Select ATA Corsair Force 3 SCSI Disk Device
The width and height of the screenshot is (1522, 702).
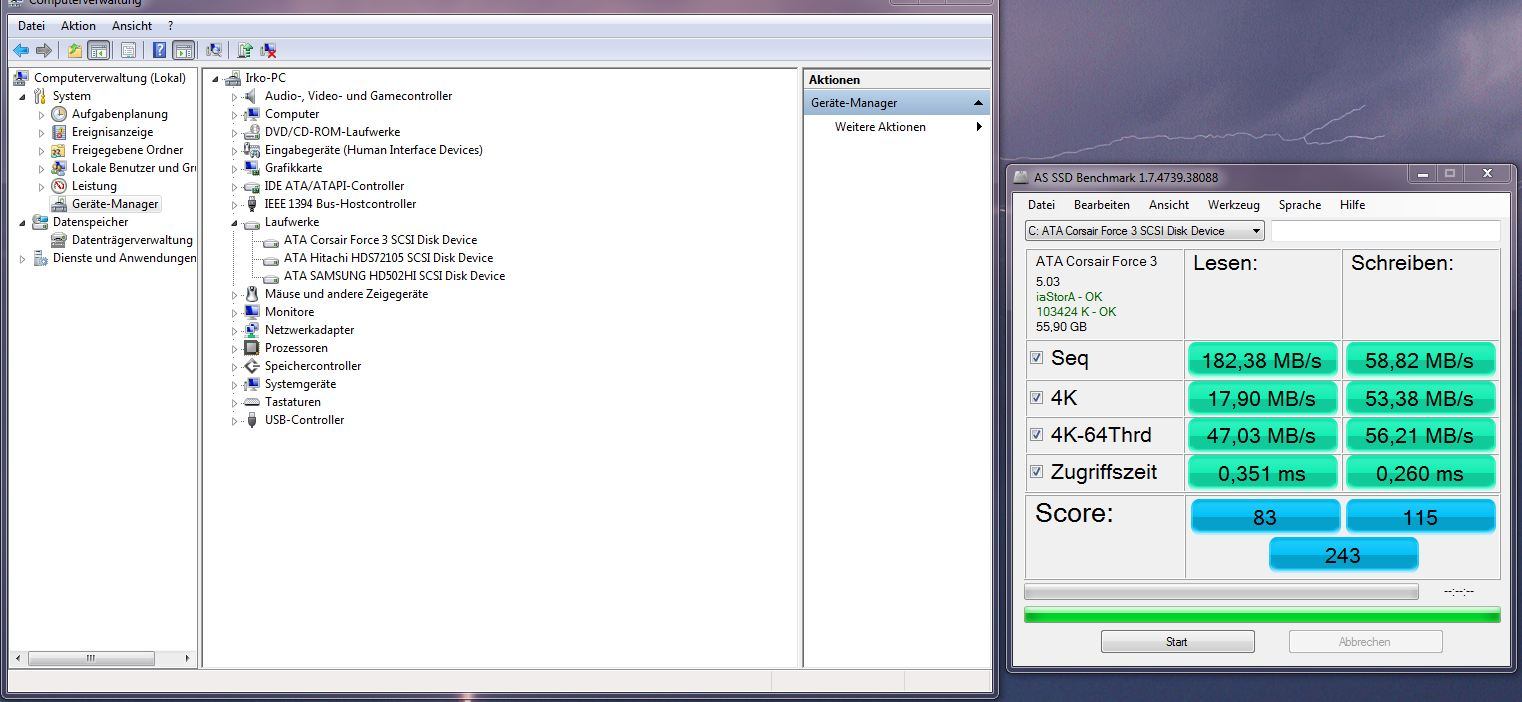pyautogui.click(x=380, y=240)
